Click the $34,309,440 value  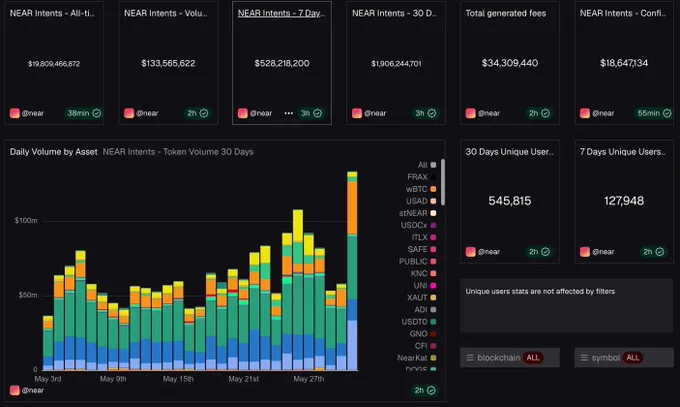[x=510, y=63]
